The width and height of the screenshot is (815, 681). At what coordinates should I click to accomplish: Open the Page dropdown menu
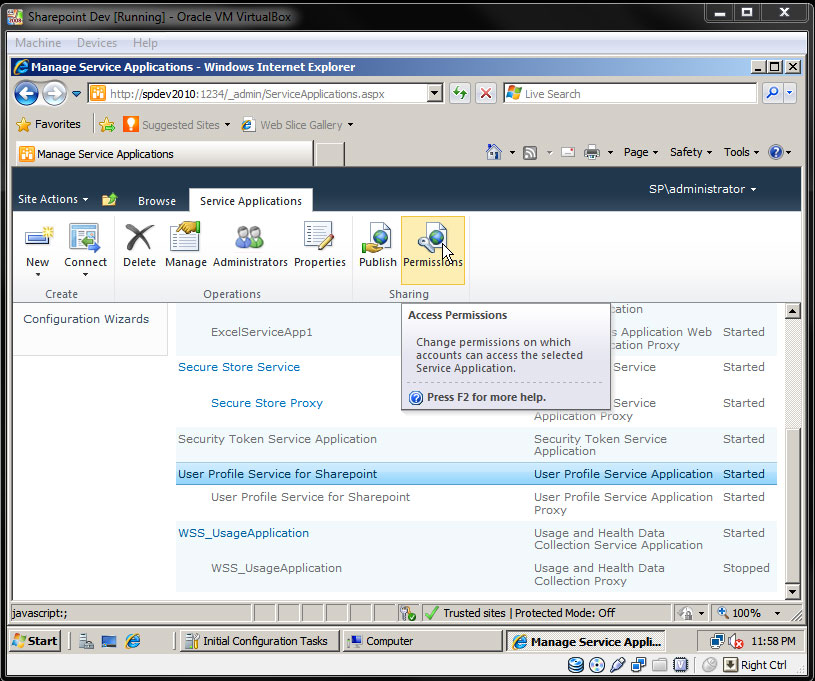(640, 152)
